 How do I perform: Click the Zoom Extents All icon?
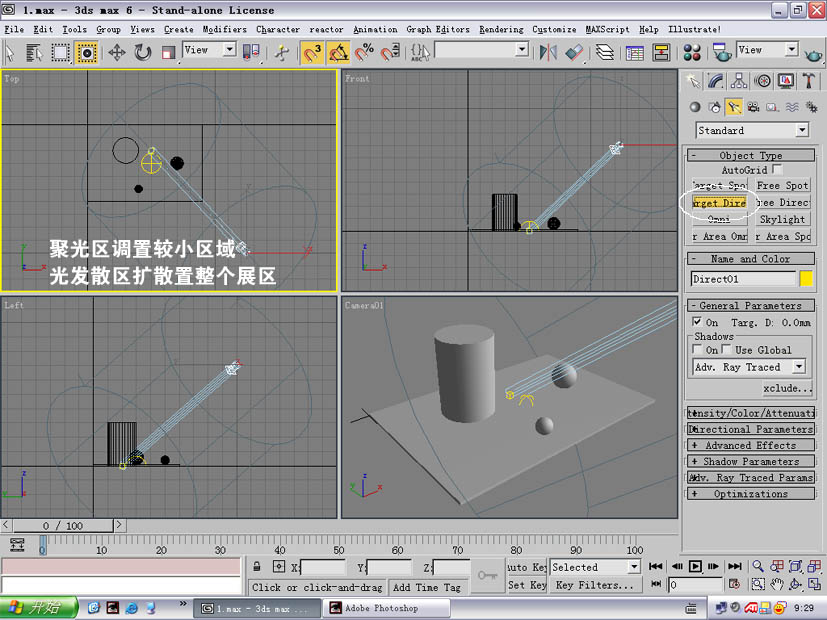814,566
